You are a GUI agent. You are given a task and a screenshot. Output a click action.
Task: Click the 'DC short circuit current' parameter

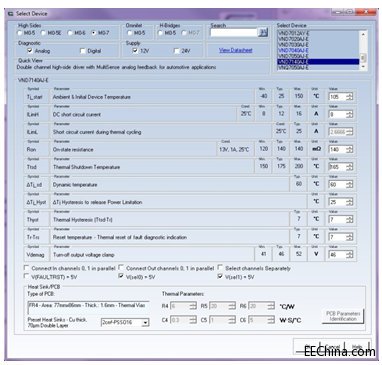click(x=77, y=114)
